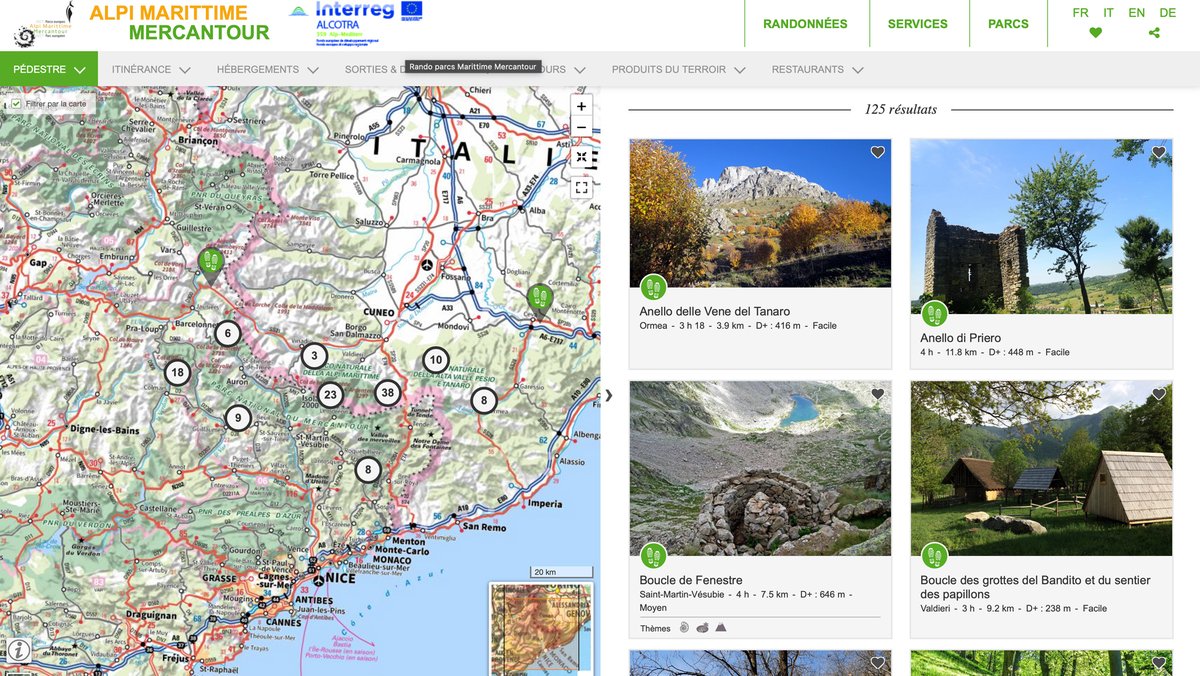Open Boucle des grottes del Bandito title
Viewport: 1200px width, 676px height.
[x=1035, y=587]
